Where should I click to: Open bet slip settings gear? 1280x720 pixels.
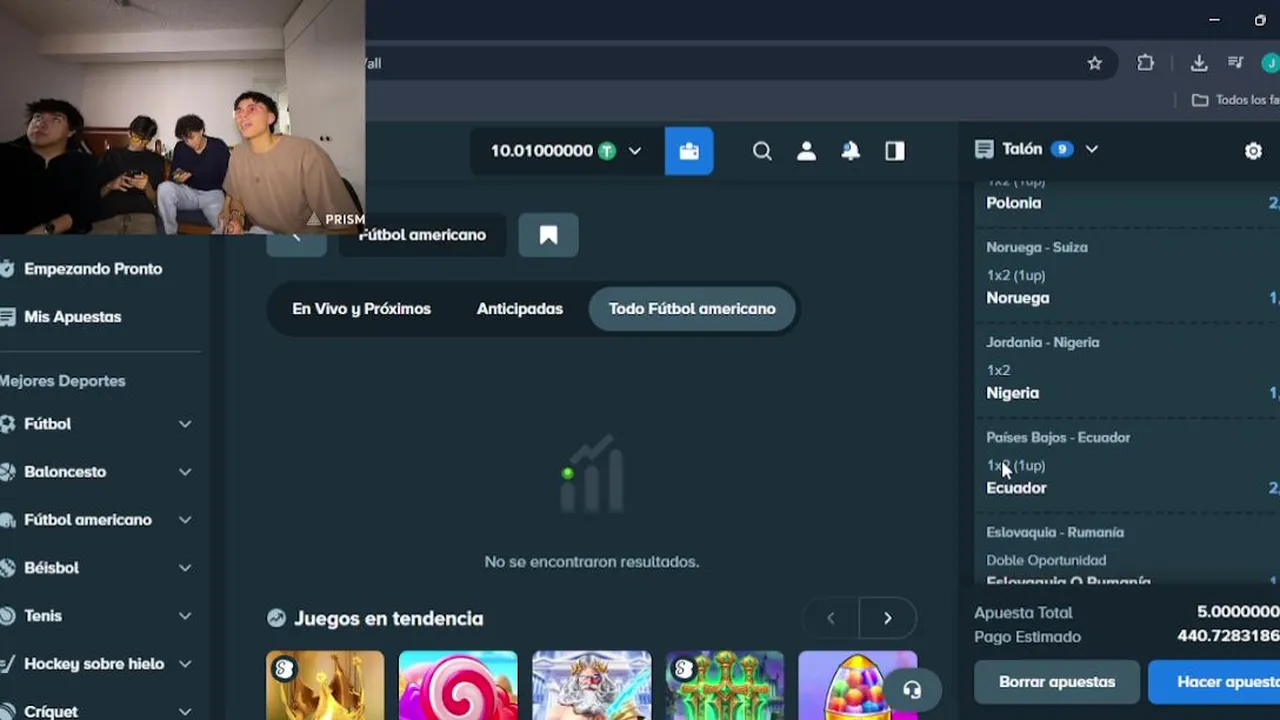pos(1253,151)
